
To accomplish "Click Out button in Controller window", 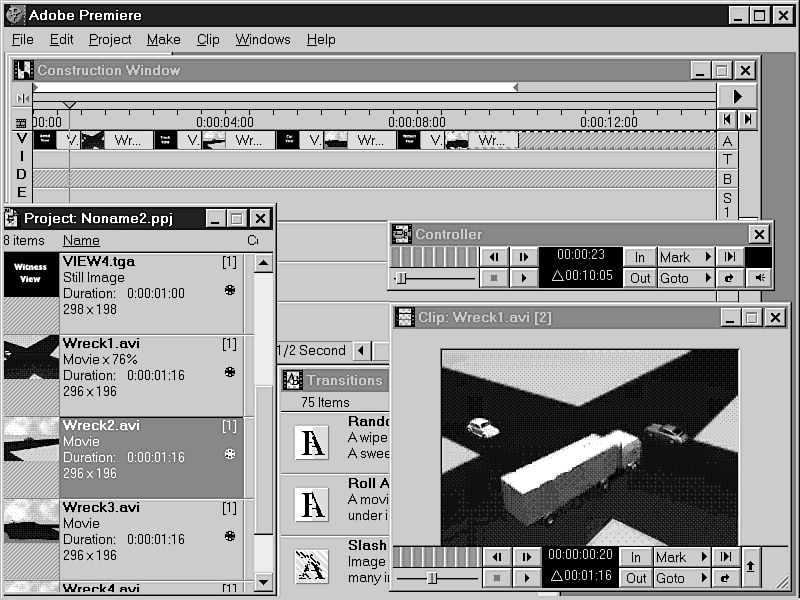I will [x=640, y=278].
